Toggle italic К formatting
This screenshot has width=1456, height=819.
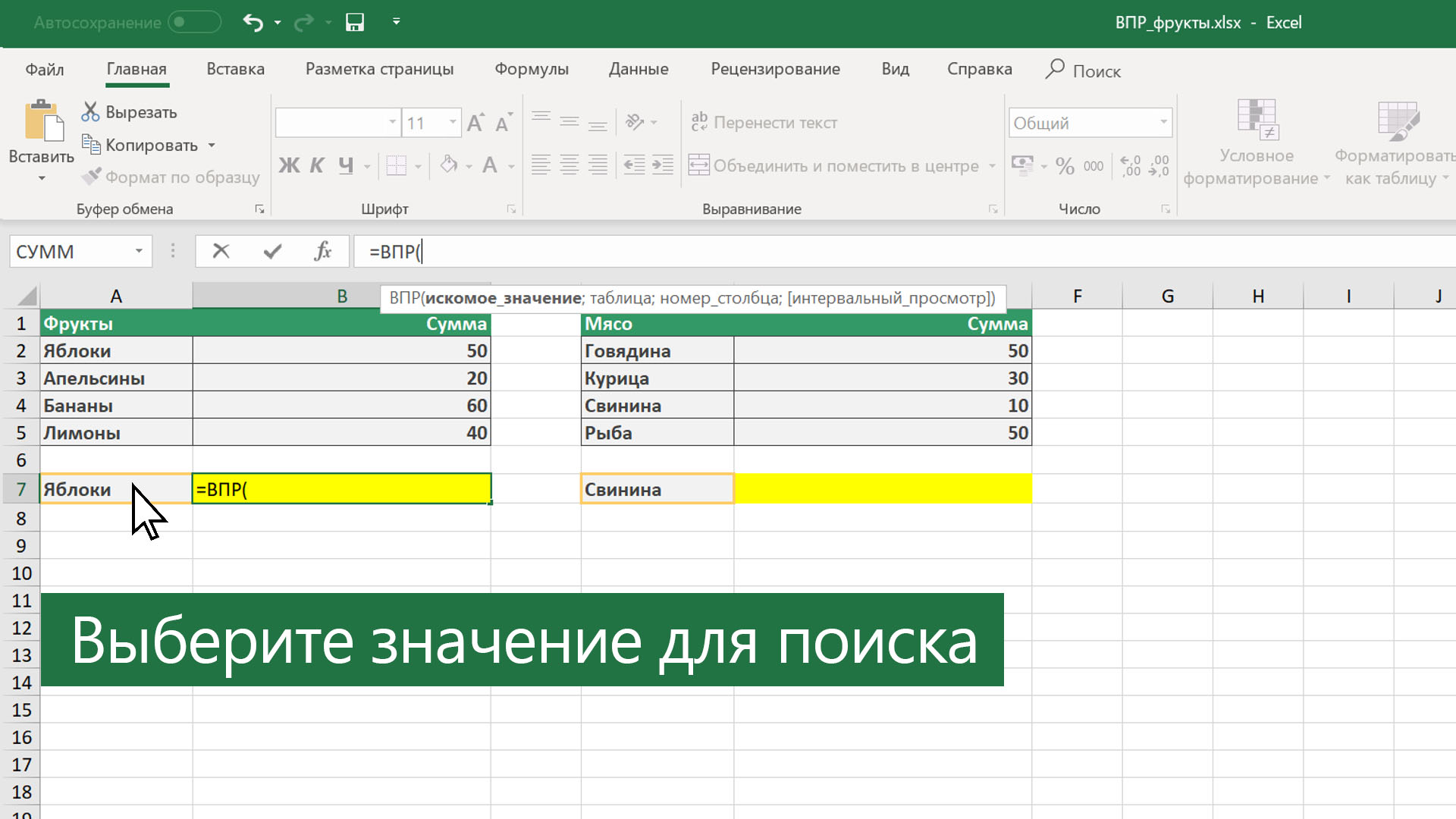tap(317, 165)
